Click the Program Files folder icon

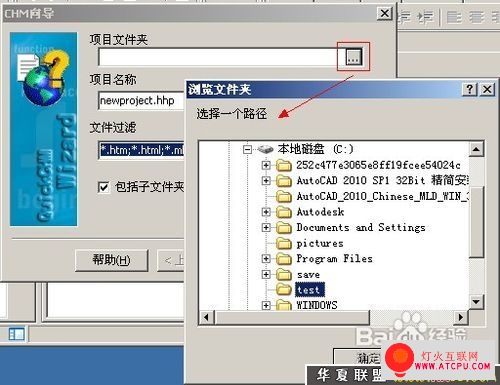click(x=284, y=259)
